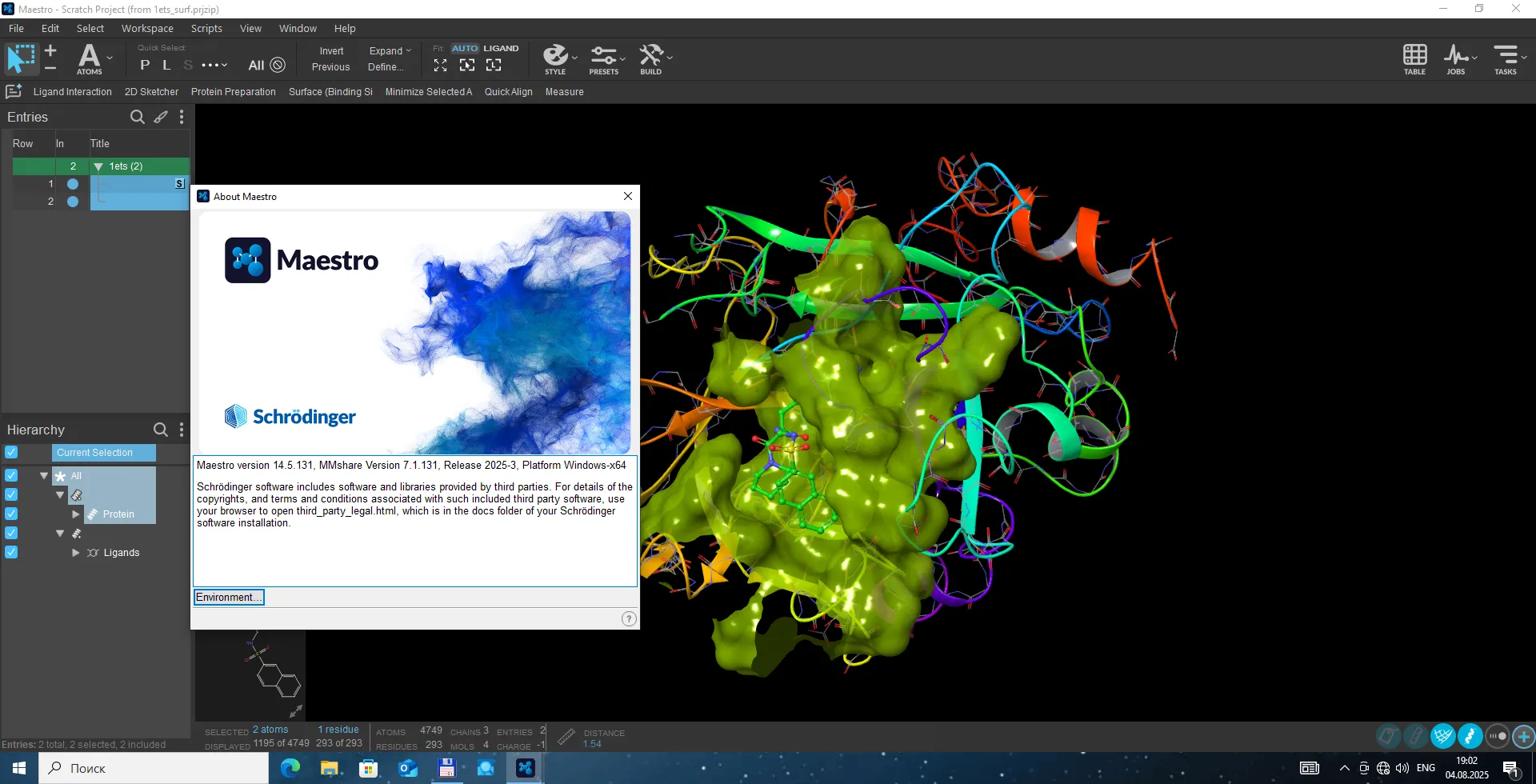Click the Invert selection button
This screenshot has height=784, width=1536.
pyautogui.click(x=331, y=51)
